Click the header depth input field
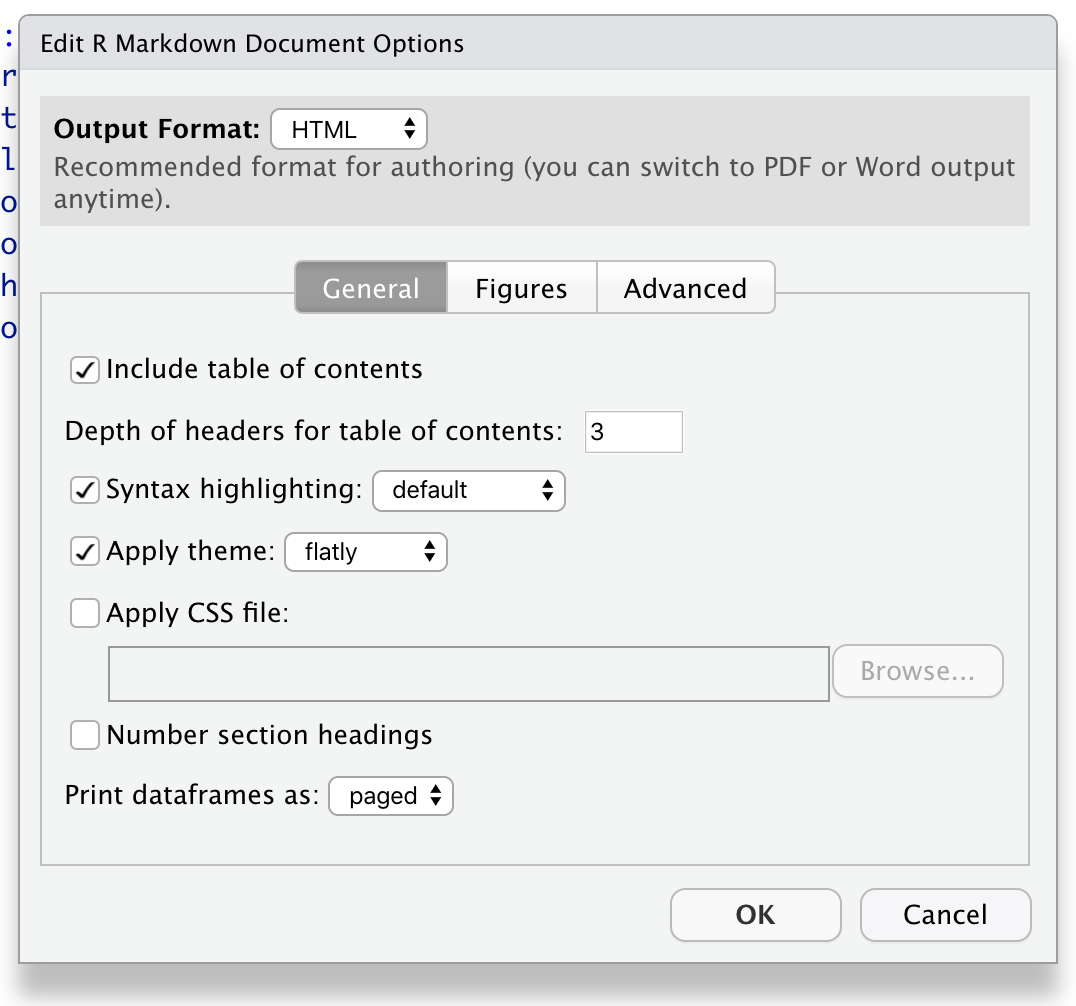 click(x=633, y=432)
